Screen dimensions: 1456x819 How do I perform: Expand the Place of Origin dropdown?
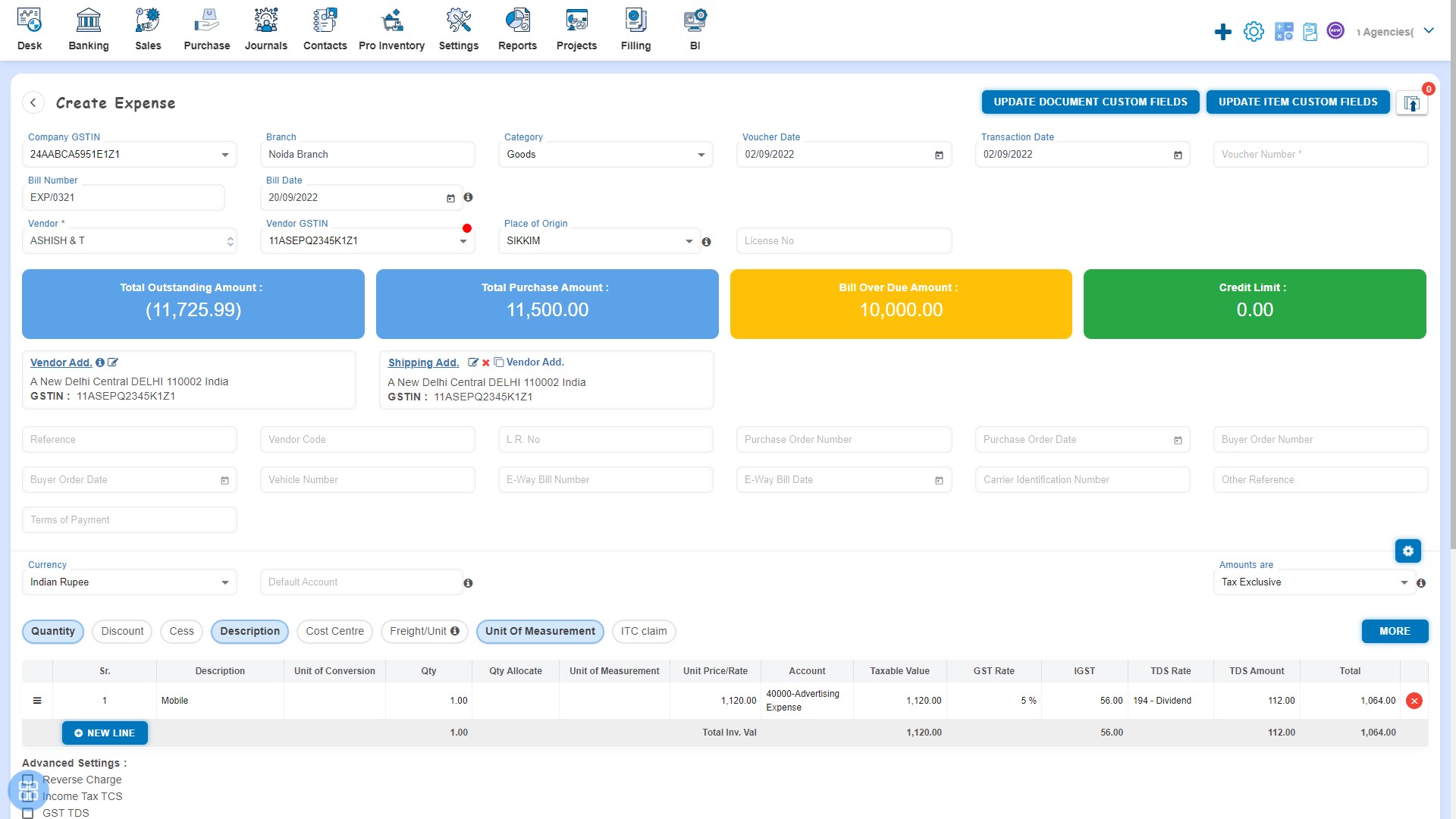pos(689,241)
